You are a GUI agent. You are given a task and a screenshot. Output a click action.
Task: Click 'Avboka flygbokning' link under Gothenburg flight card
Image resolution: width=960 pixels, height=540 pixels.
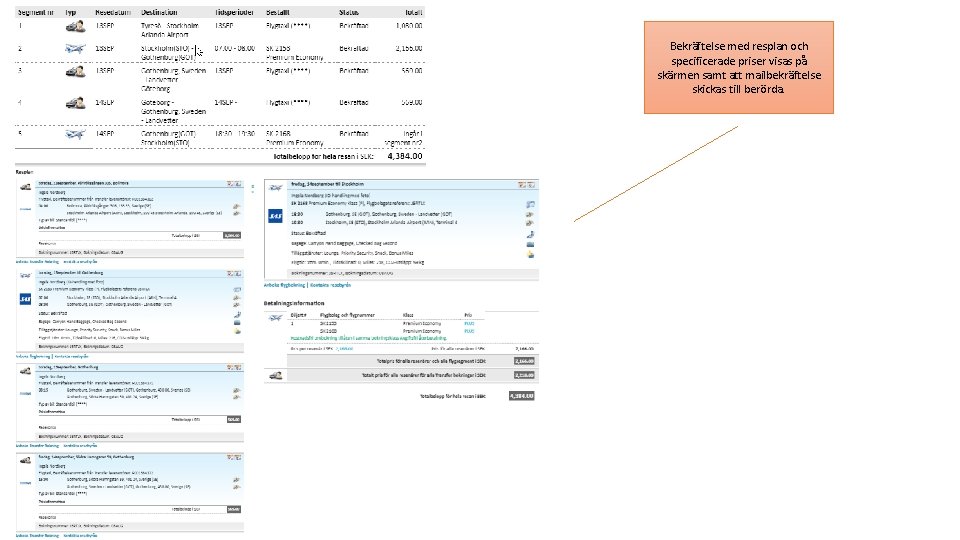tap(33, 356)
